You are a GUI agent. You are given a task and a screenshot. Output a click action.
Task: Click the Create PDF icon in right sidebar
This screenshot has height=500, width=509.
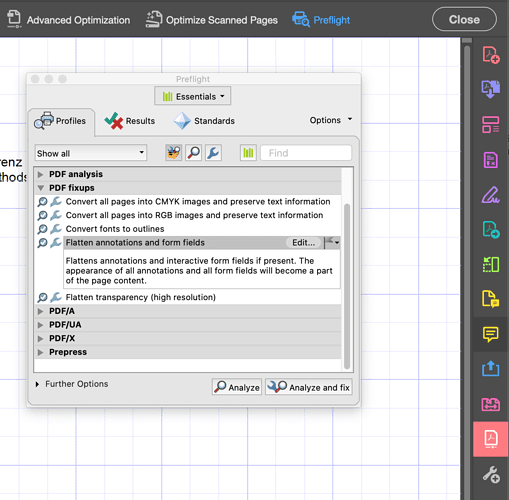click(x=491, y=55)
